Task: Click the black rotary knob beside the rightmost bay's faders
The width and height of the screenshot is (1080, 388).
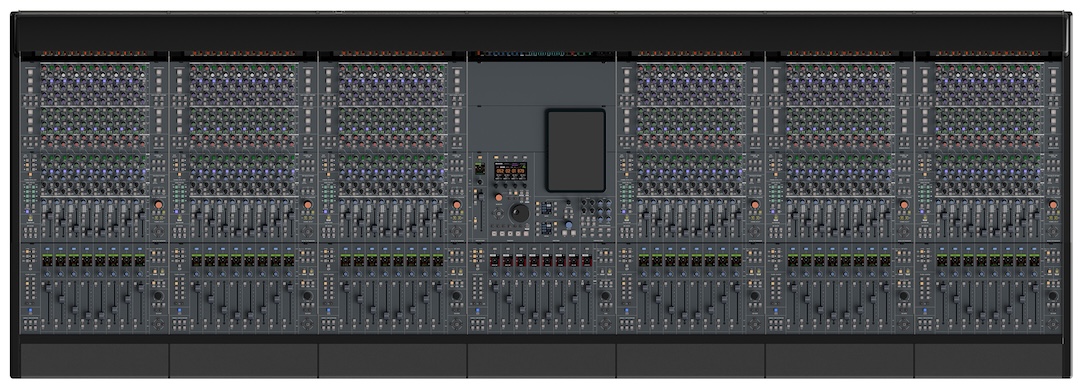Action: [x=1052, y=296]
